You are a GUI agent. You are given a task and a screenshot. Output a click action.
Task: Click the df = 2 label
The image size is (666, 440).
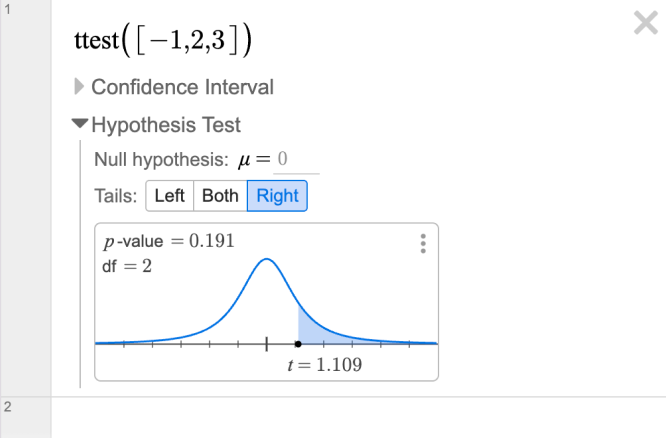127,266
